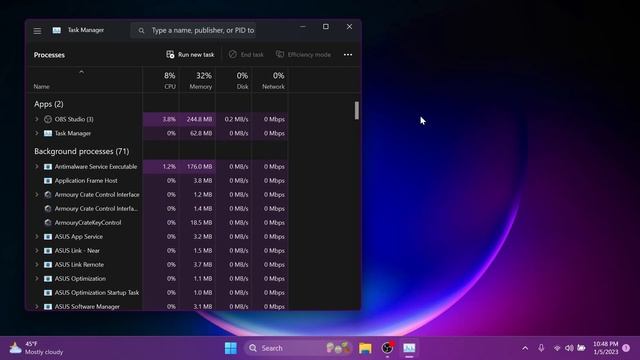Sort processes by Network column
The height and width of the screenshot is (360, 640).
pos(270,80)
